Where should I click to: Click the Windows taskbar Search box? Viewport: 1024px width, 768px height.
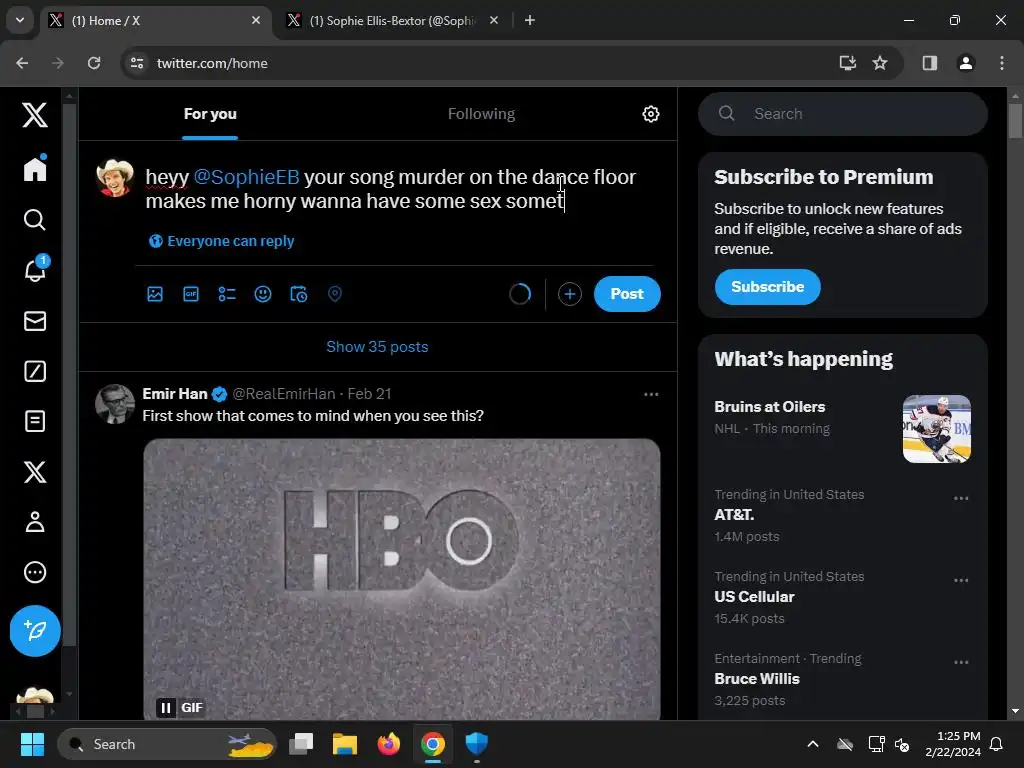click(167, 744)
